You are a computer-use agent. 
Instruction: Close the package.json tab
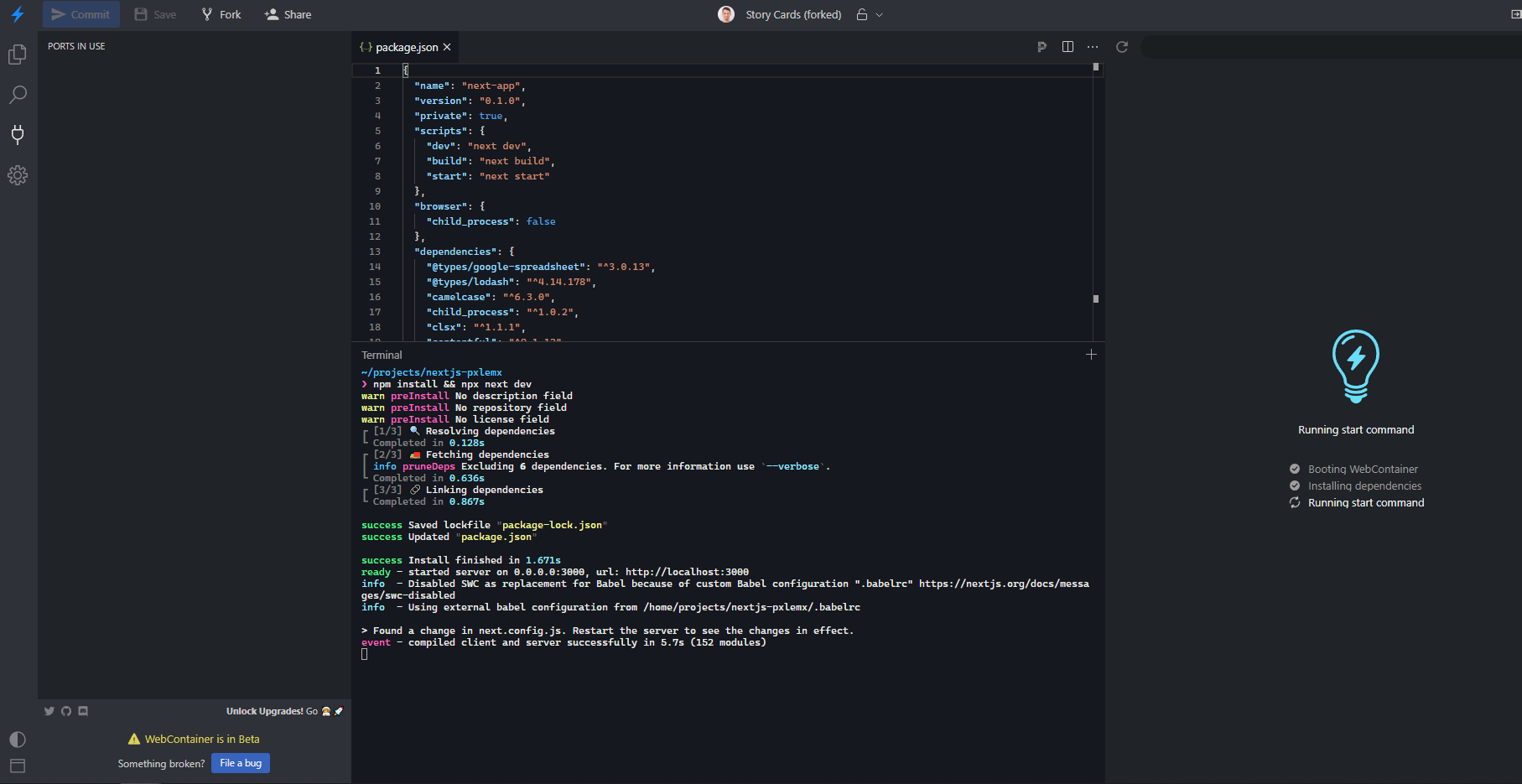pos(447,47)
